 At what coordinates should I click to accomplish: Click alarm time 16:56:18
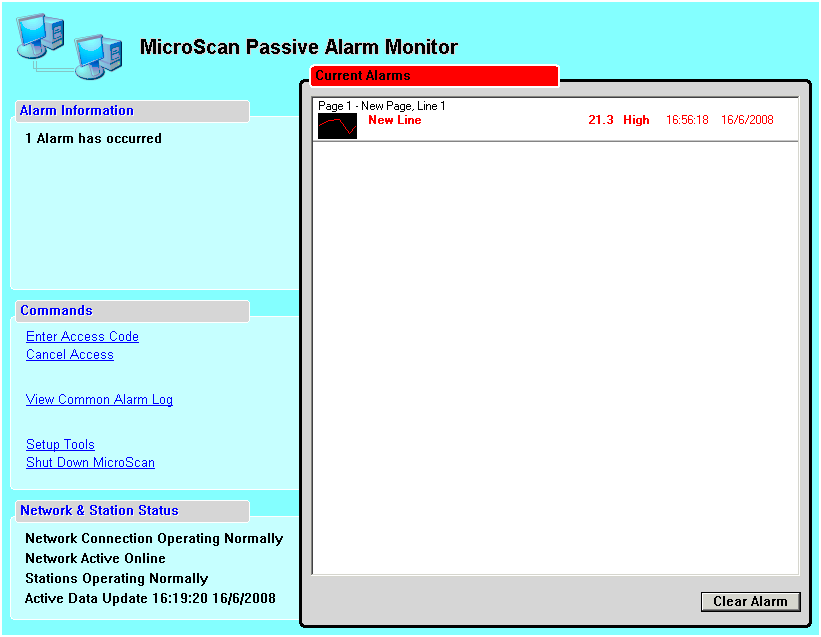coord(687,120)
